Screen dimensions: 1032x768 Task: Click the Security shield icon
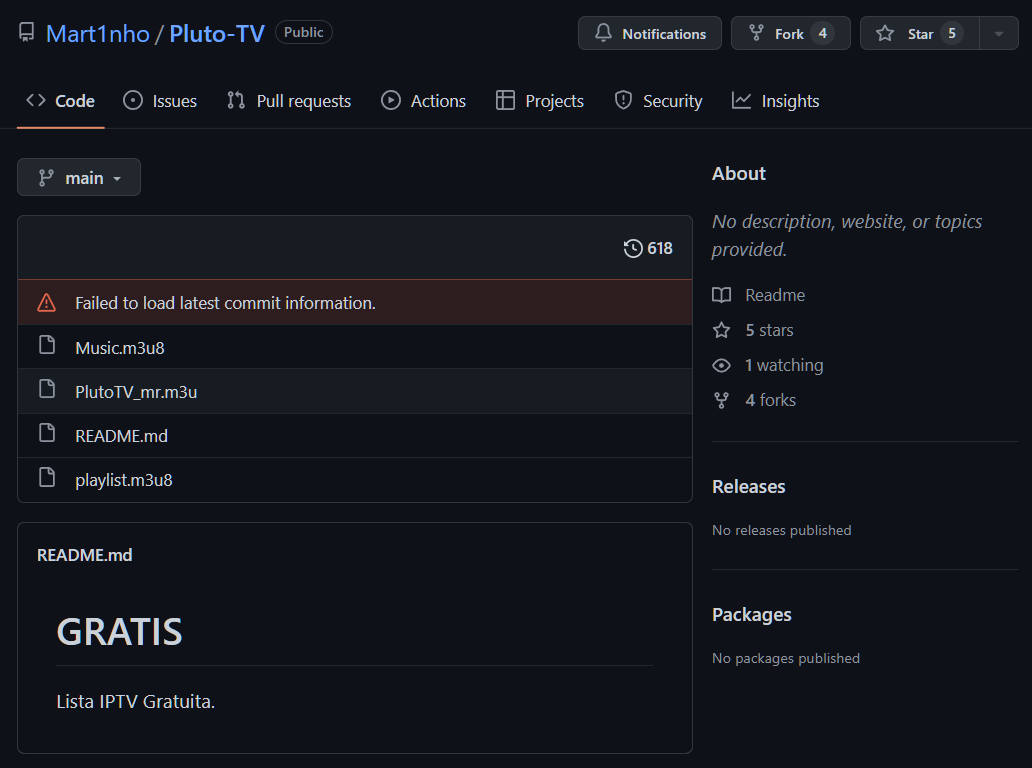coord(622,100)
